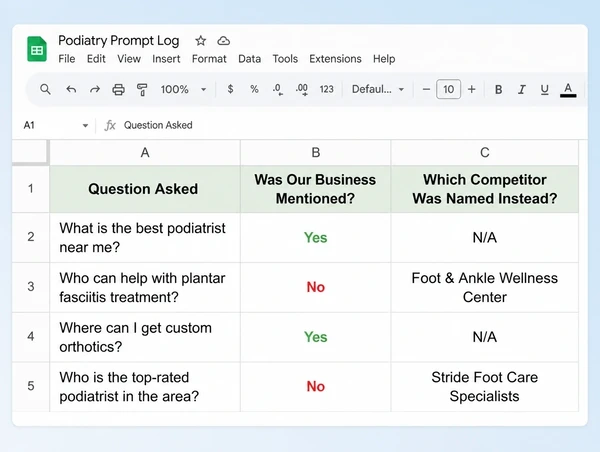Viewport: 600px width, 452px height.
Task: Select the top-rated podiatrist question cell
Action: (145, 387)
